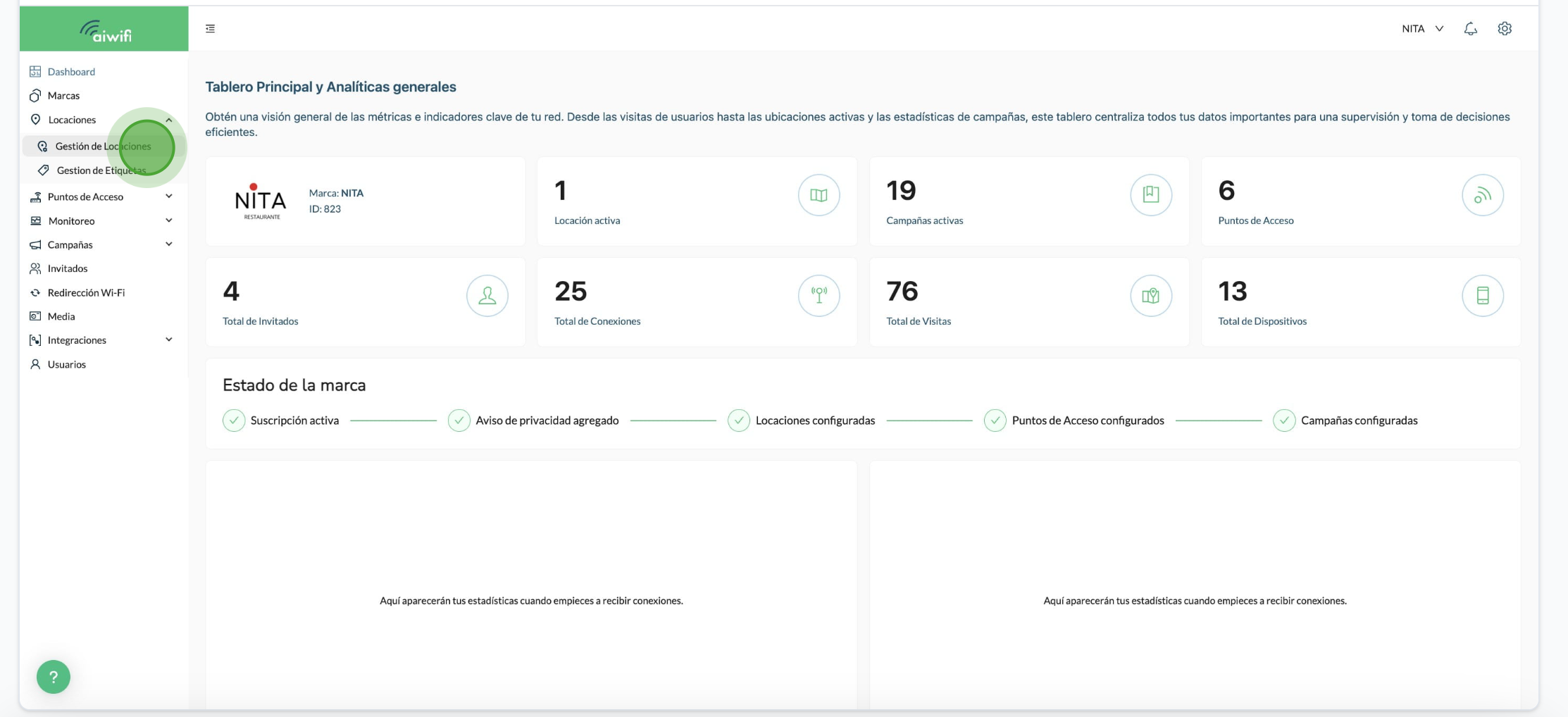Click the Aviso de privacidad check icon
This screenshot has width=1568, height=717.
459,420
